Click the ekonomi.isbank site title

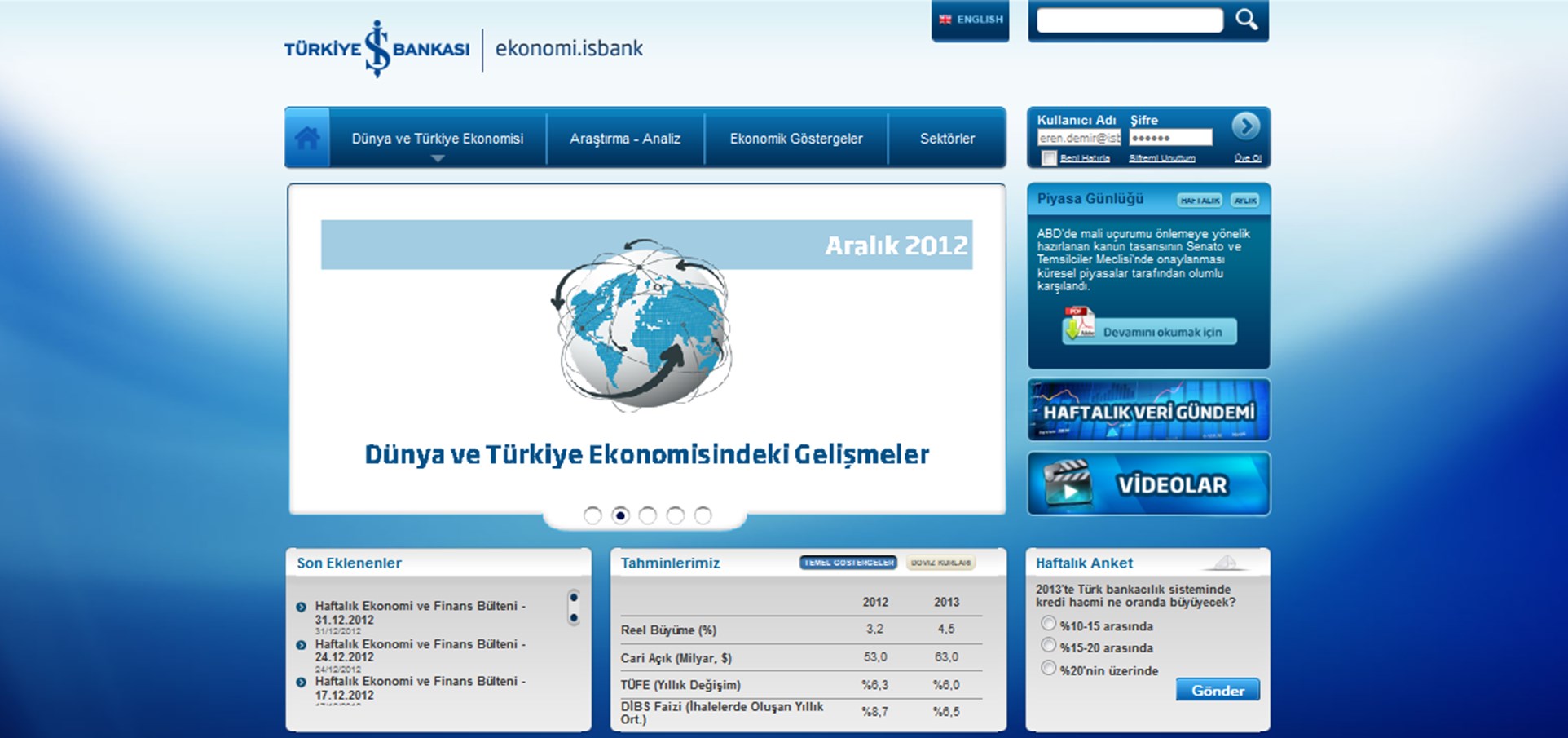coord(569,48)
